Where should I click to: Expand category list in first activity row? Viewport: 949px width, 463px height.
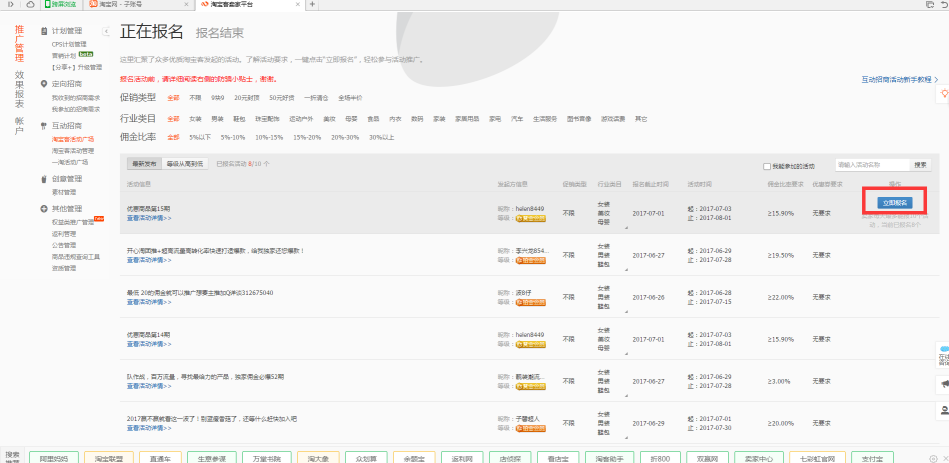626,229
